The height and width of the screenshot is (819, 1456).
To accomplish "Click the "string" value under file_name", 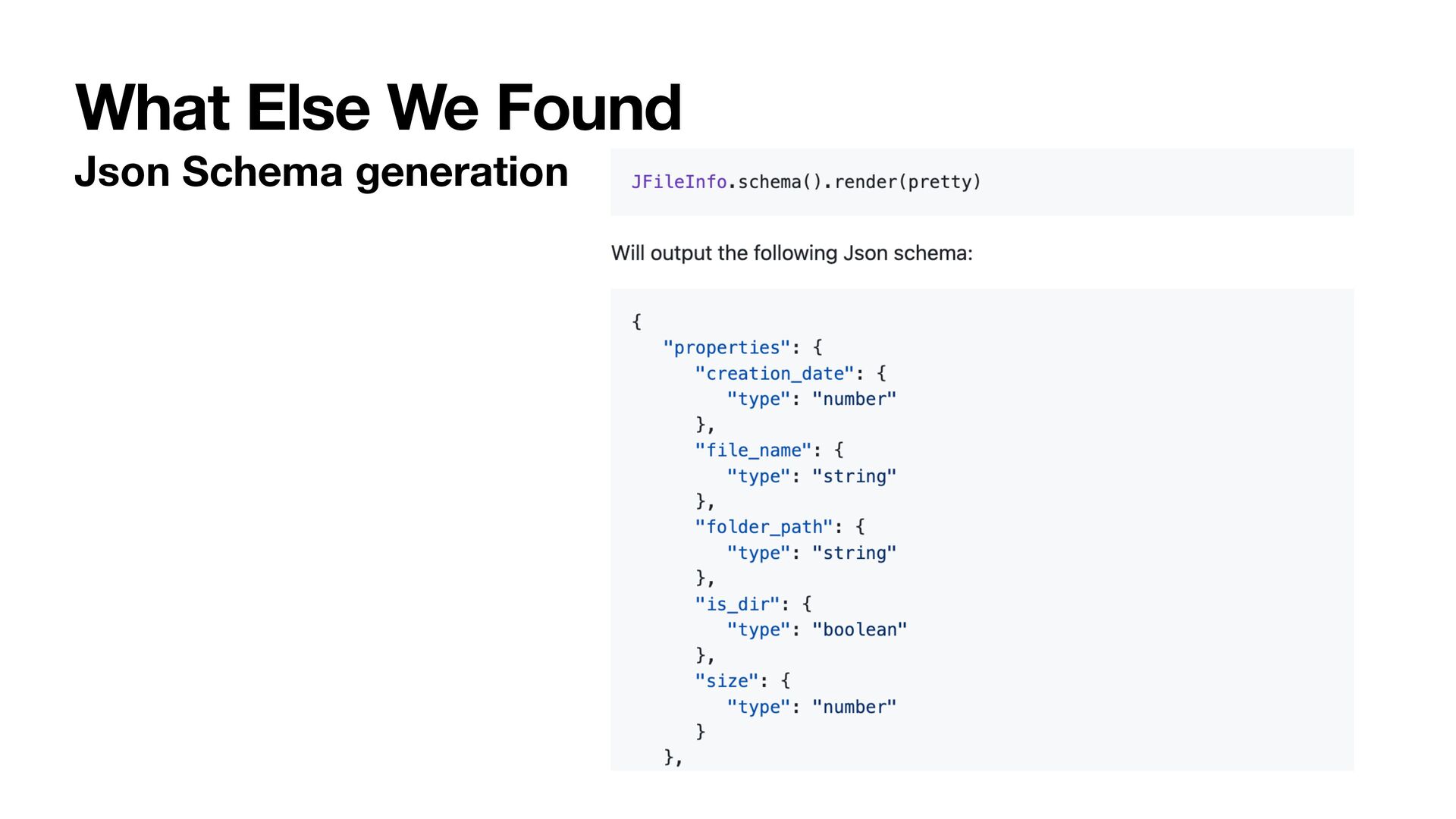I will (x=854, y=476).
